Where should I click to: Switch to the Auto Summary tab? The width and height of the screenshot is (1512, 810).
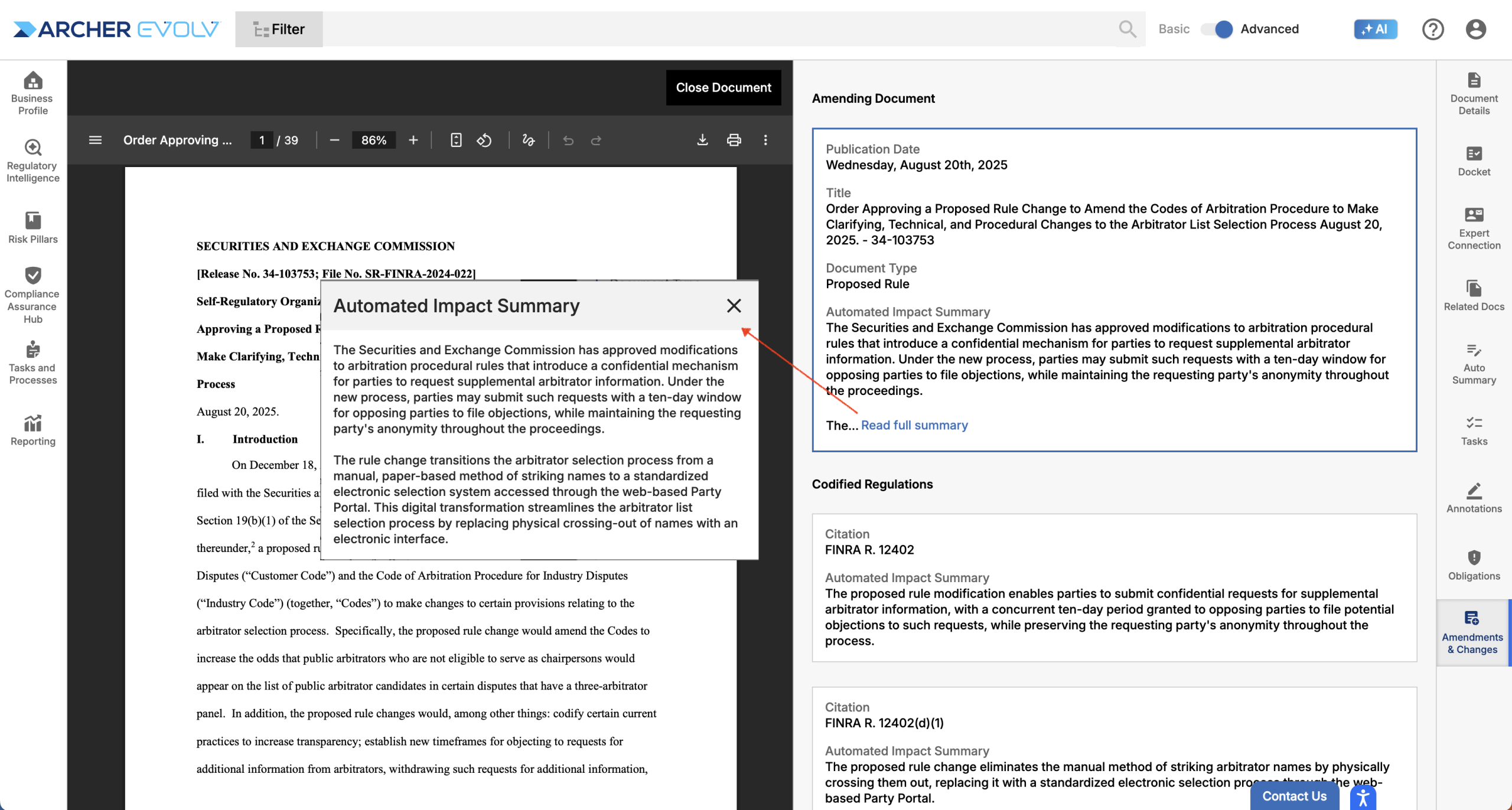pyautogui.click(x=1474, y=363)
